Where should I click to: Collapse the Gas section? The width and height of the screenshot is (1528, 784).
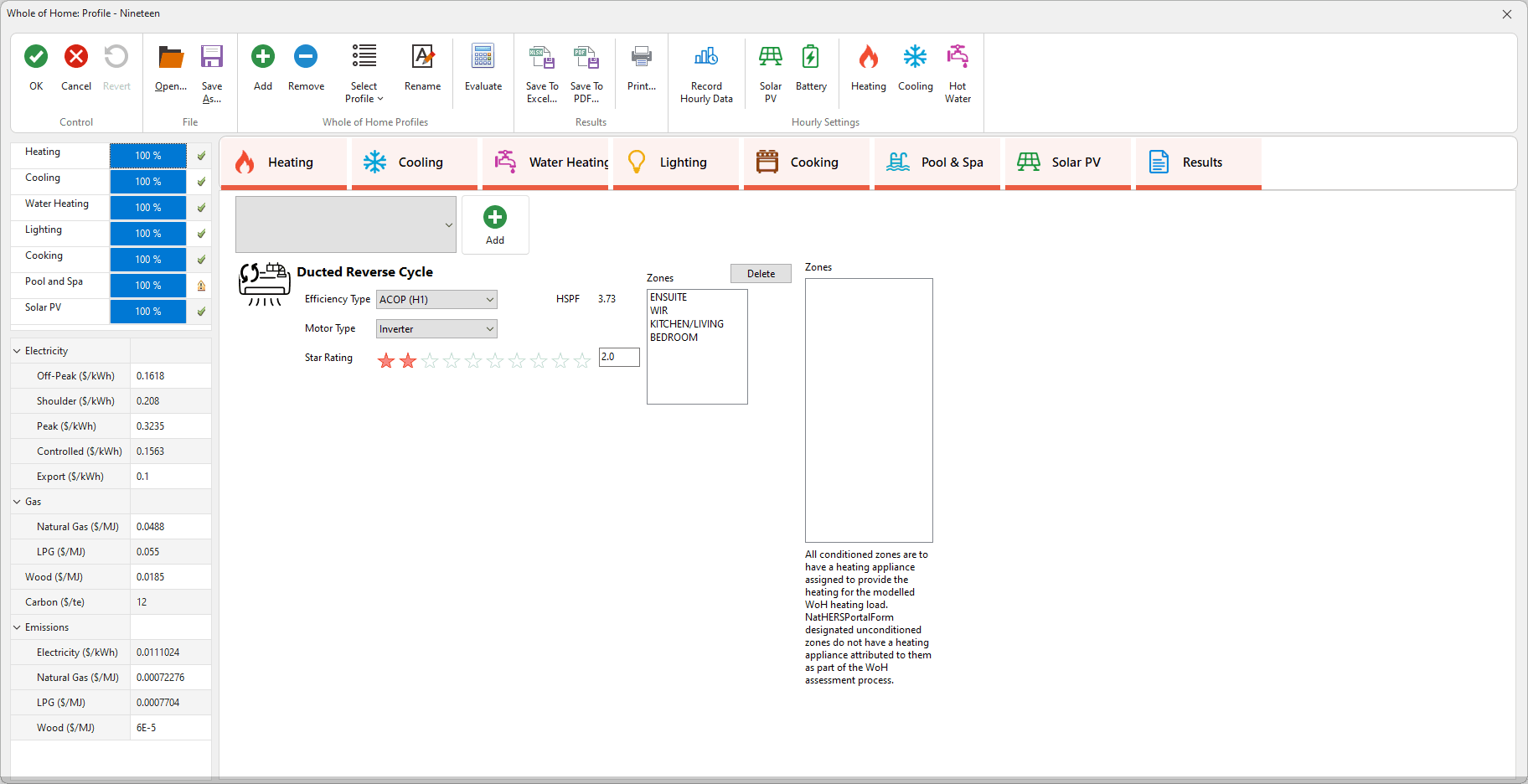[x=17, y=502]
